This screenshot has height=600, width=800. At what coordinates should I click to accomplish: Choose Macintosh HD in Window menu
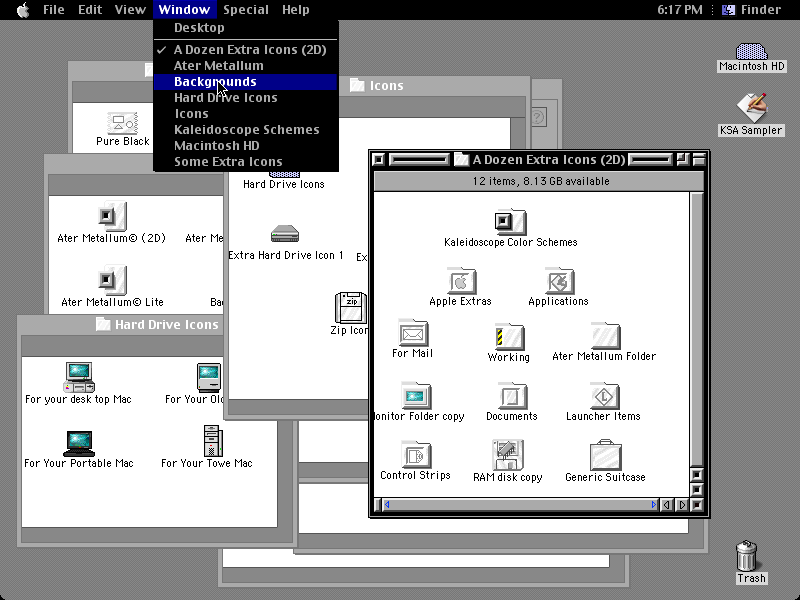245,145
